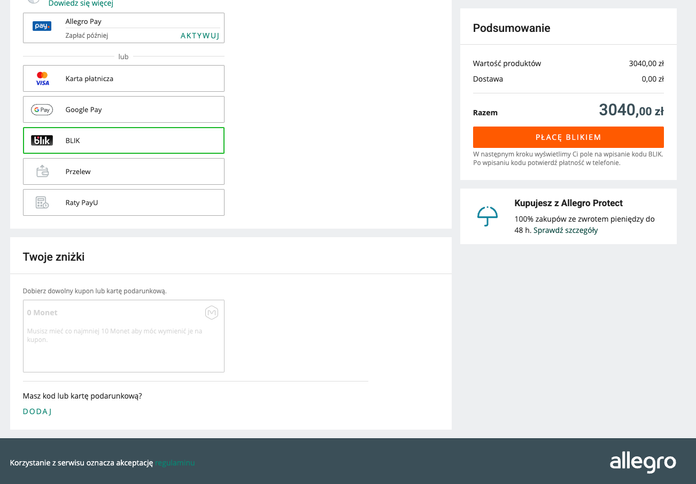The width and height of the screenshot is (696, 484).
Task: Choose Raty PayU installment option
Action: 124,202
